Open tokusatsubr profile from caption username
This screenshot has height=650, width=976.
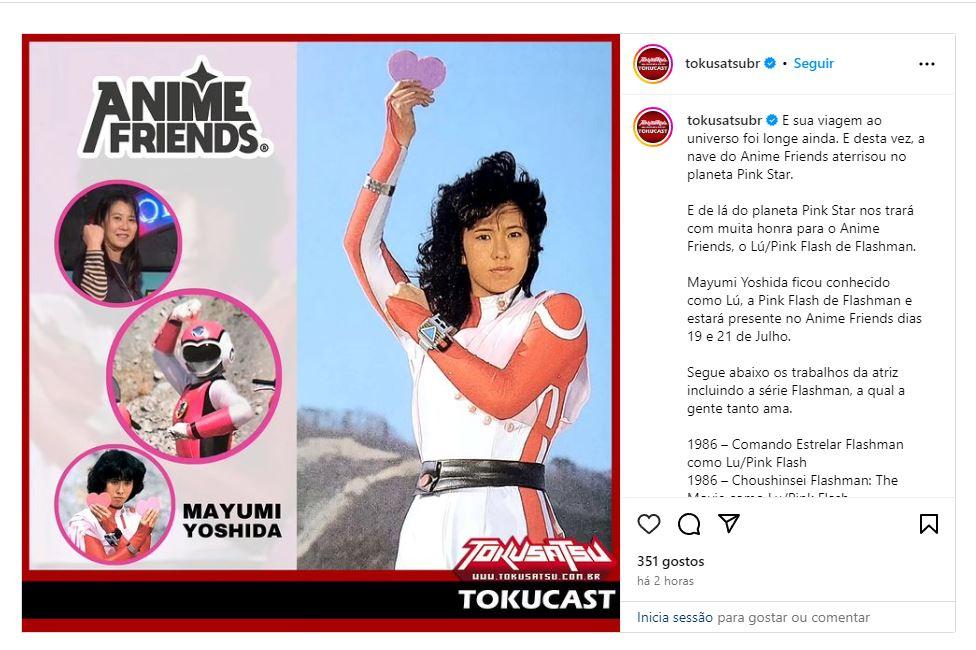[725, 120]
